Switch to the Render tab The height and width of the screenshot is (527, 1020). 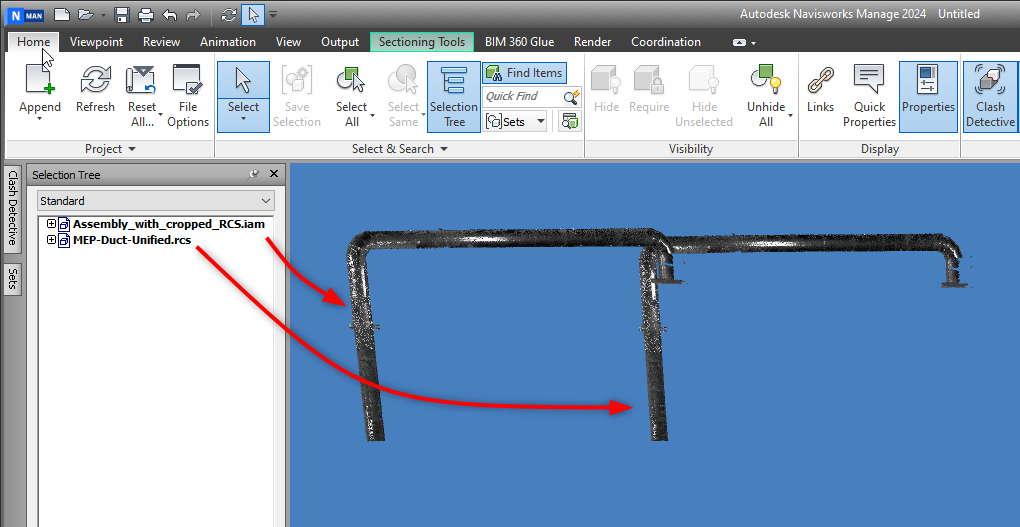click(592, 42)
